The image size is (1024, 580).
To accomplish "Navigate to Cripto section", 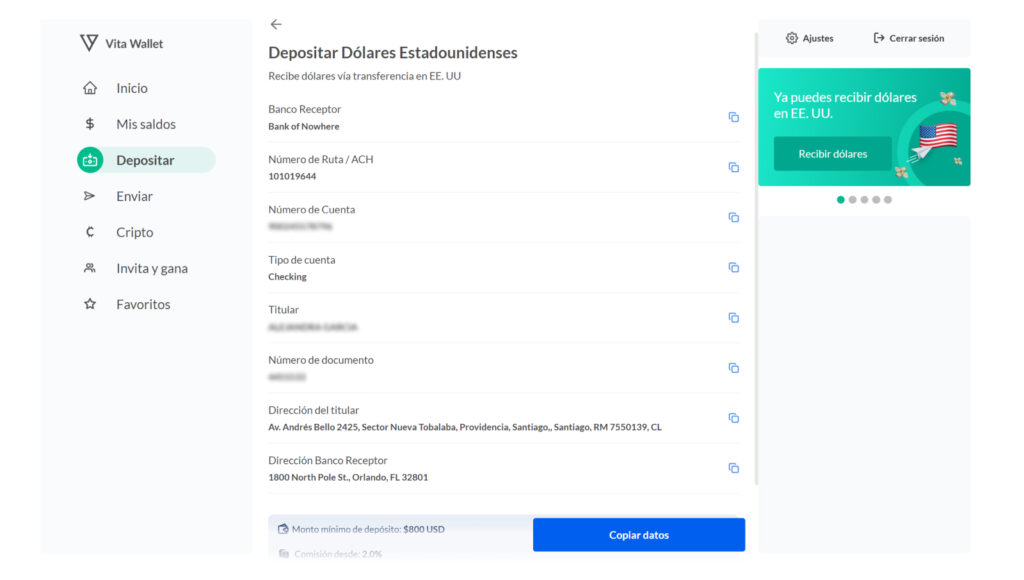I will [134, 232].
